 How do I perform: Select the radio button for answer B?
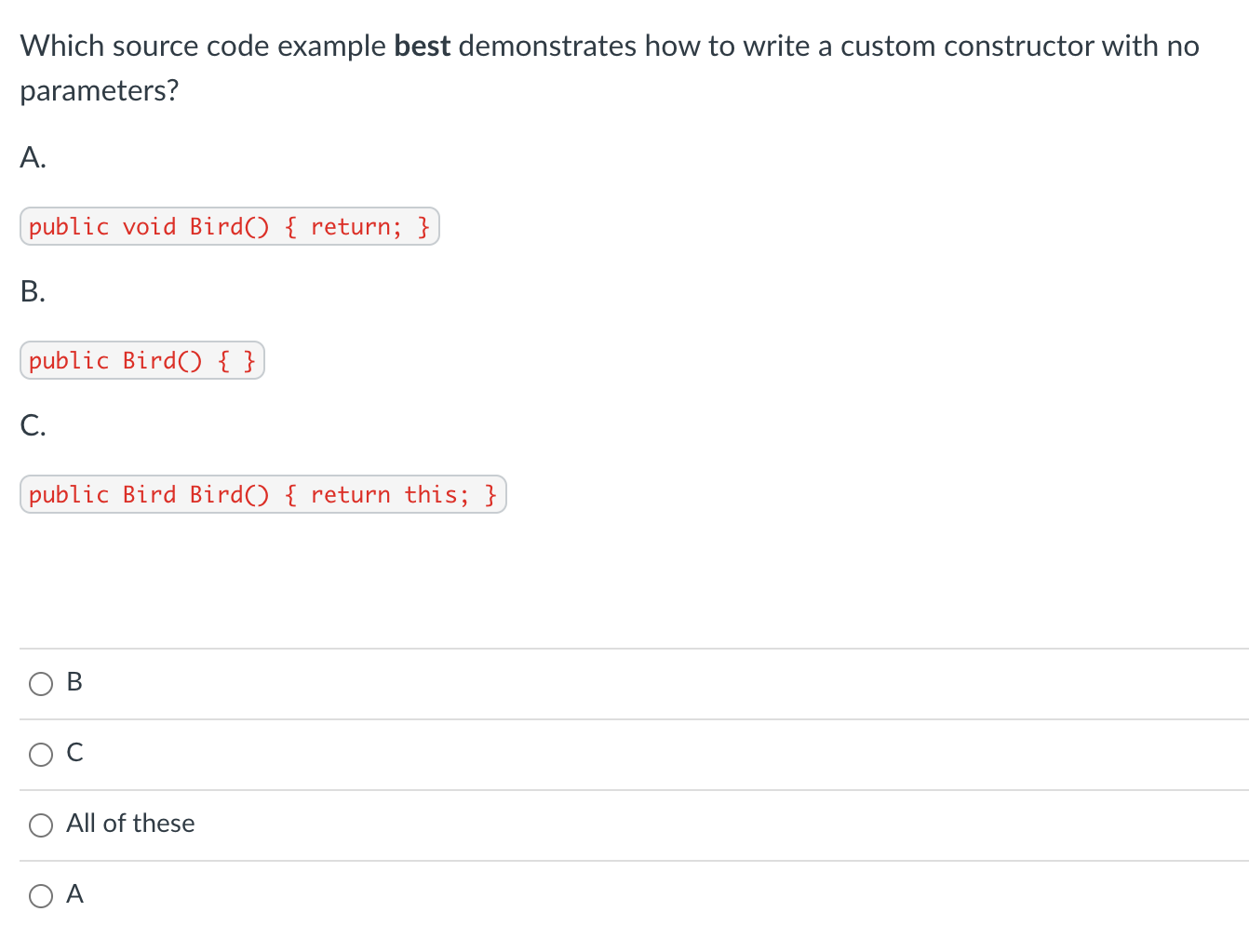click(x=41, y=684)
